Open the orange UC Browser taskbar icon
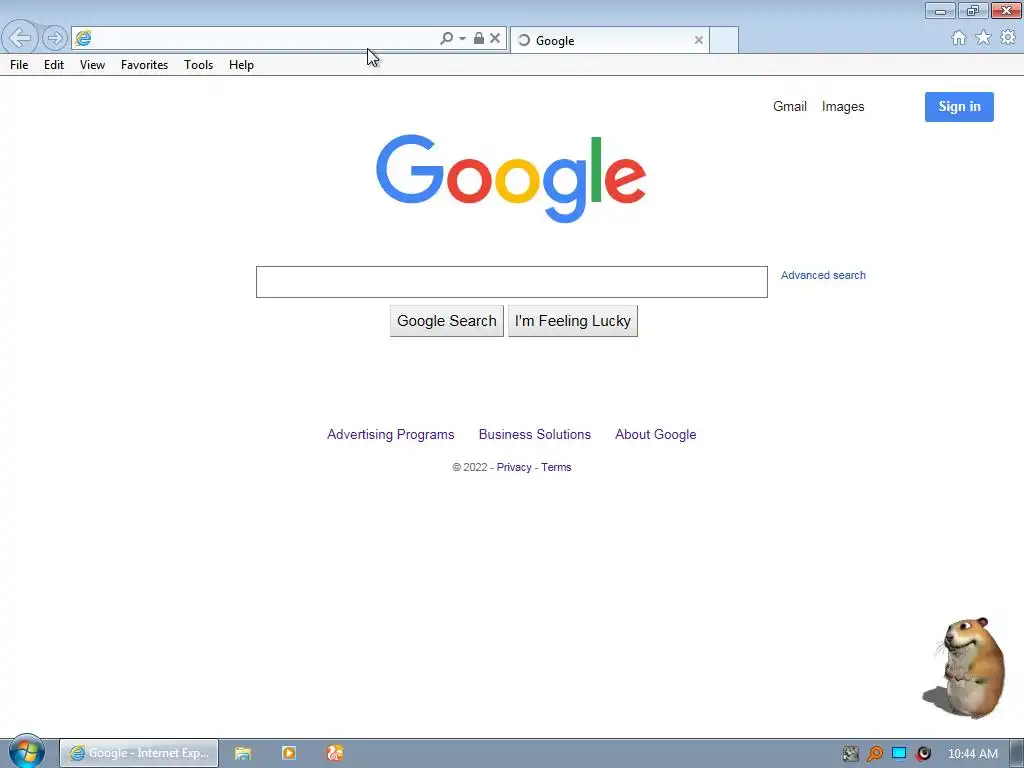Viewport: 1024px width, 768px height. (335, 754)
